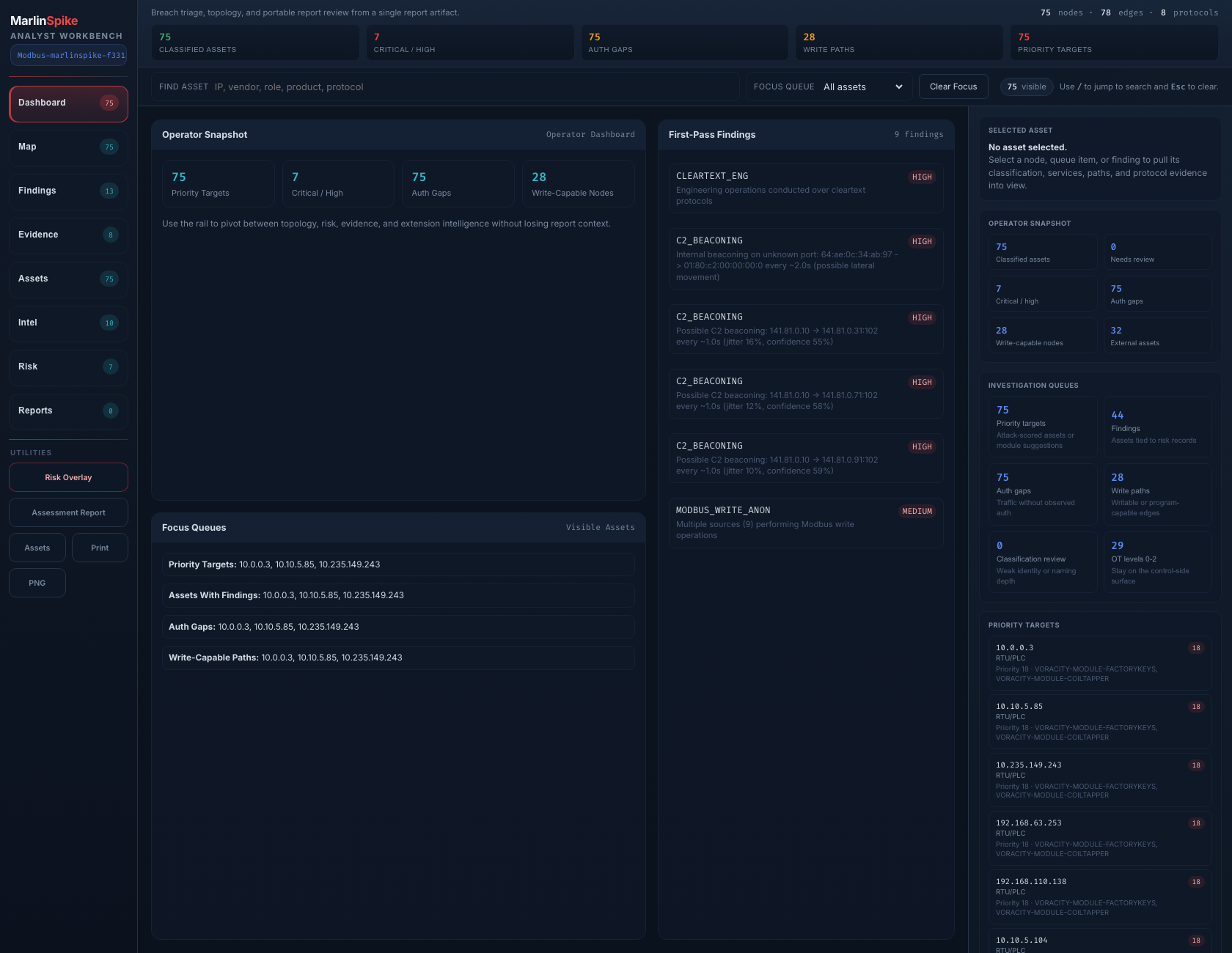Return to the Dashboard view
Screen dimensions: 1232x953
[68, 103]
